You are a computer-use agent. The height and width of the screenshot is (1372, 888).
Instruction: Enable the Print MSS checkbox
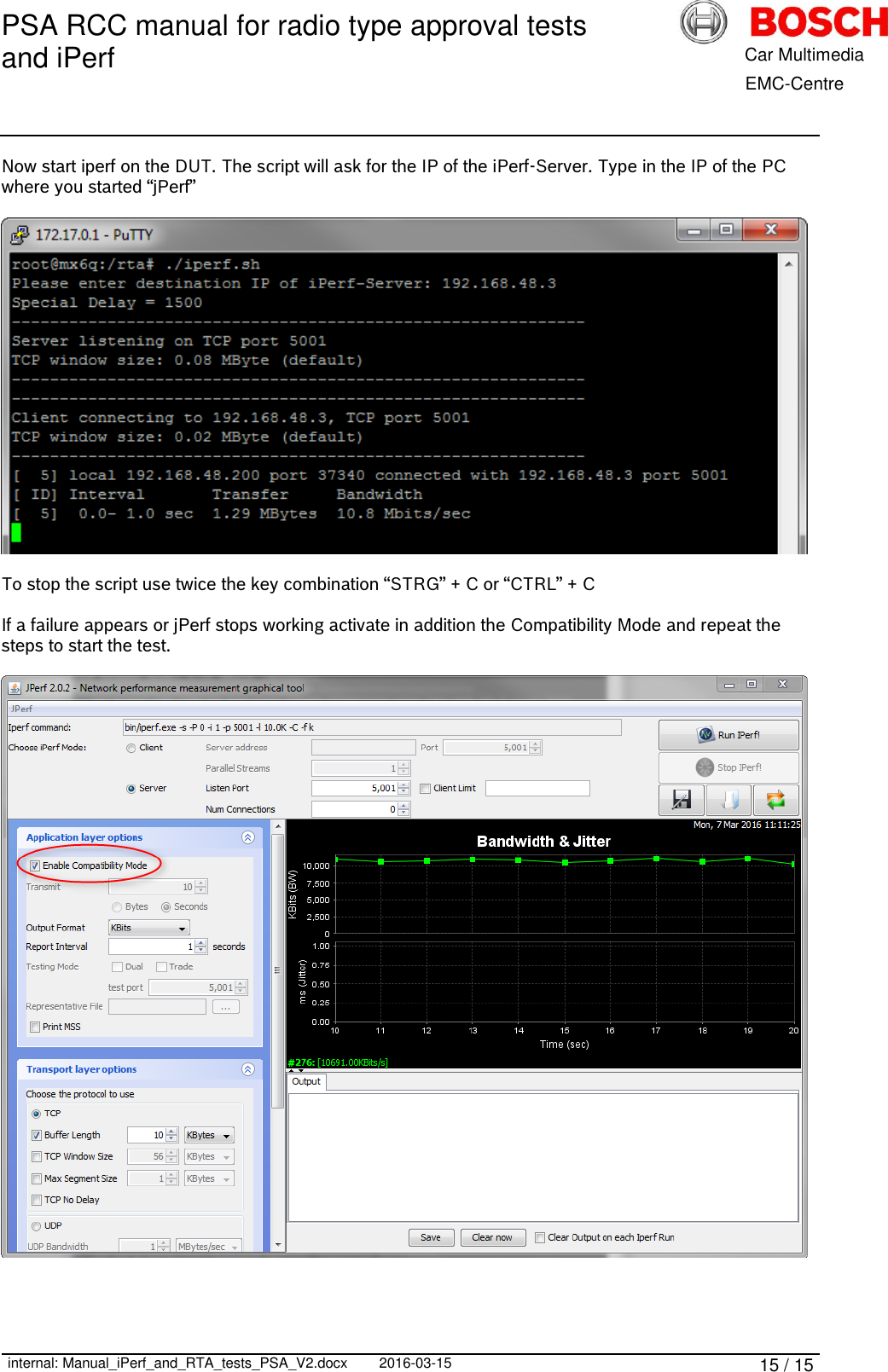pyautogui.click(x=35, y=1027)
